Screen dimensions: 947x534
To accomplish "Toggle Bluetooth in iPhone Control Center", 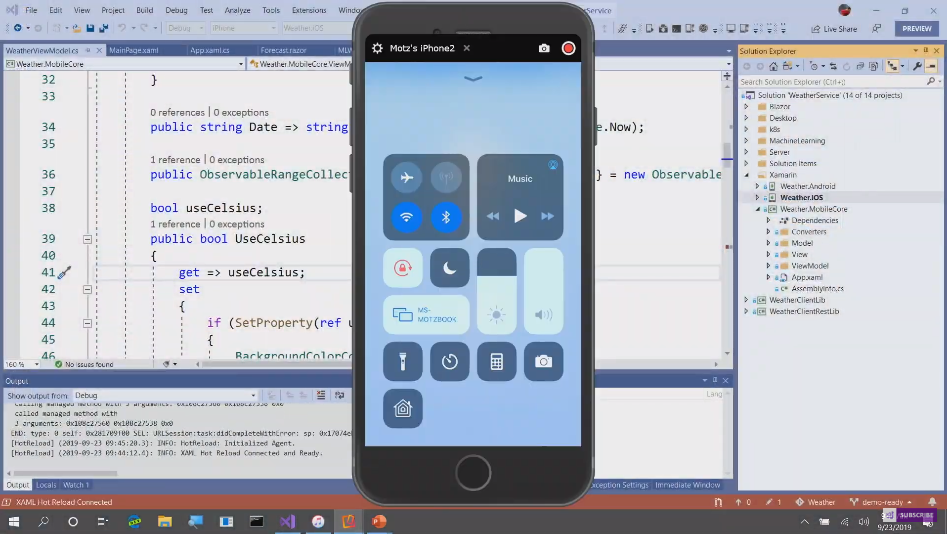I will coord(446,217).
